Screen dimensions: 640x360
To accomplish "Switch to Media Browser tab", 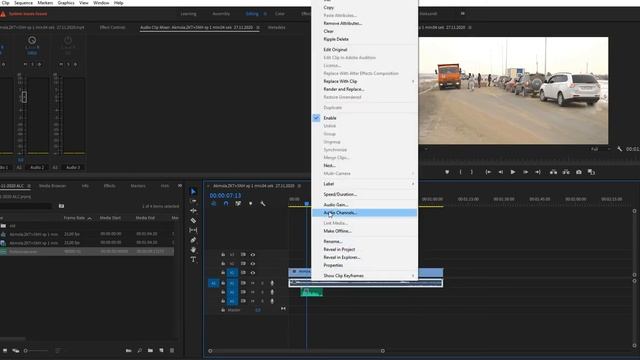I will (x=52, y=186).
